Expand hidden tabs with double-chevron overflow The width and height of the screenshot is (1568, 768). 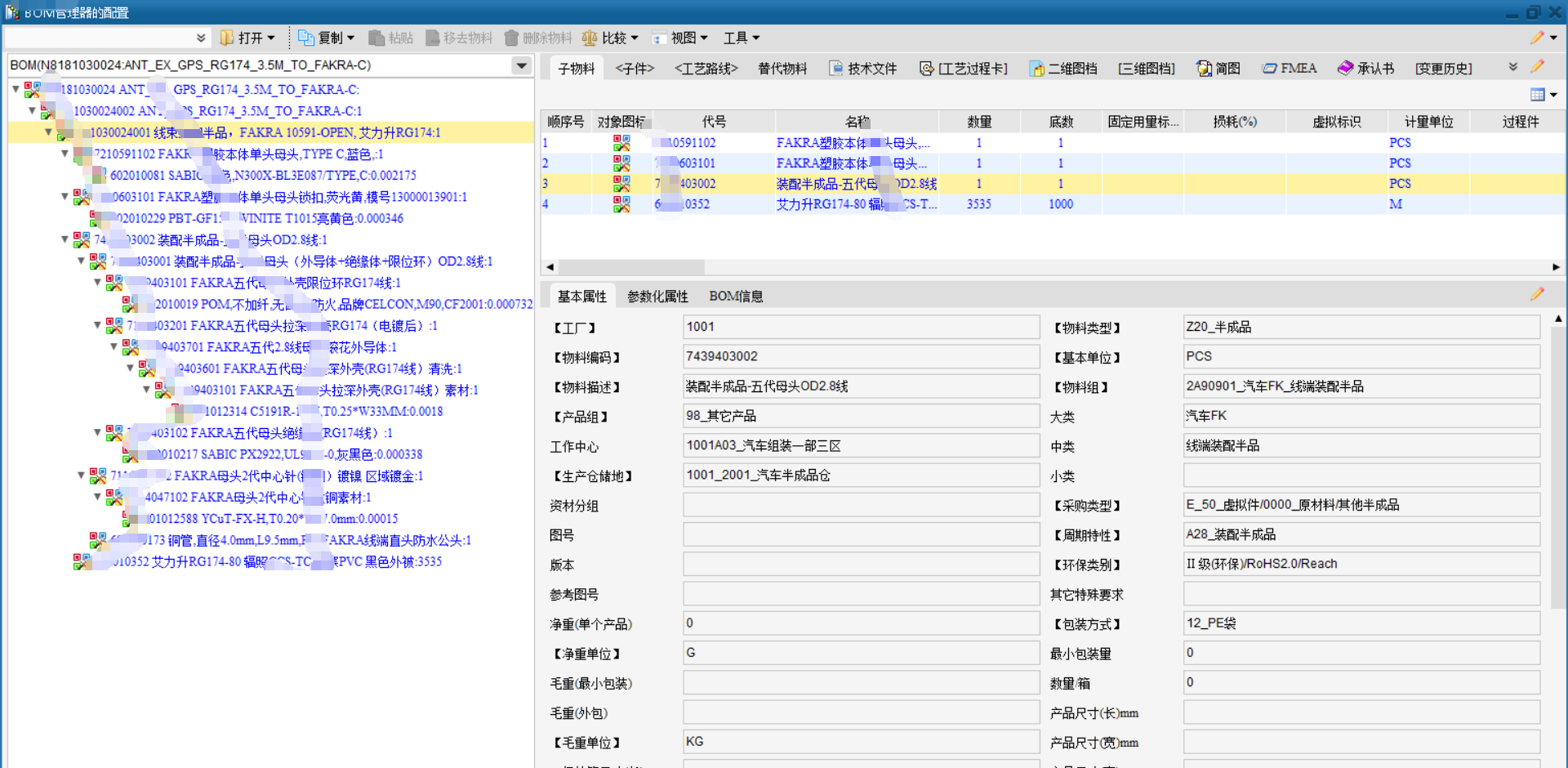[x=1512, y=67]
